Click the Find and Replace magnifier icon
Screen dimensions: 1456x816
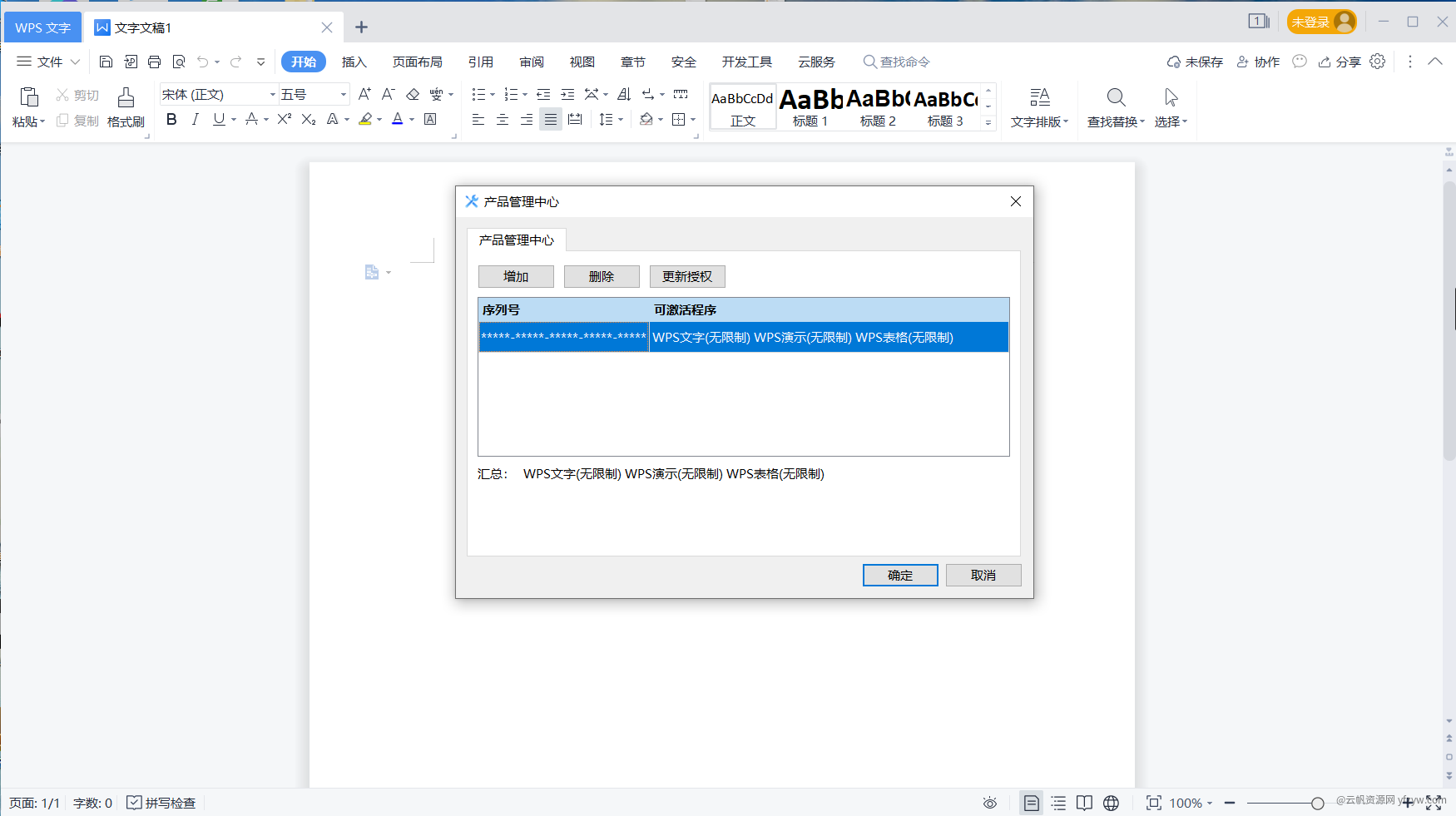point(1117,97)
